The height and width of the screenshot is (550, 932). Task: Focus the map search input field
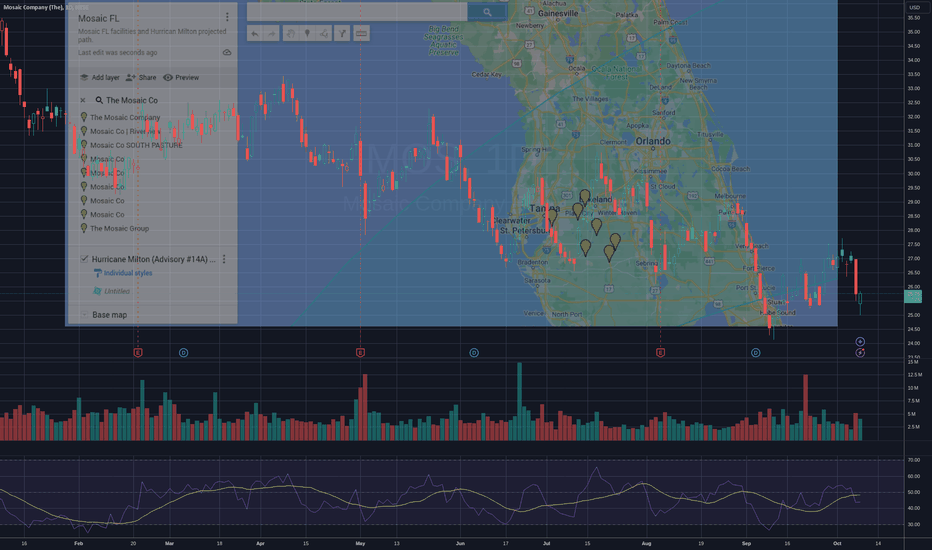coord(357,12)
